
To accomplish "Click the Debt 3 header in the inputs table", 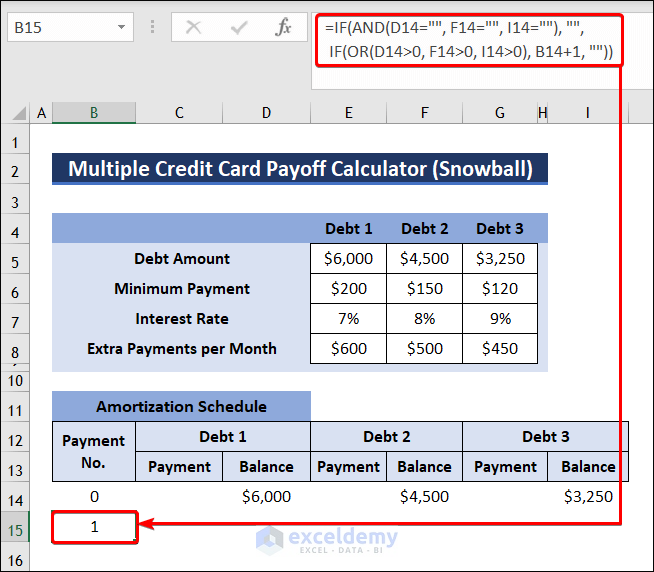I will pyautogui.click(x=500, y=229).
